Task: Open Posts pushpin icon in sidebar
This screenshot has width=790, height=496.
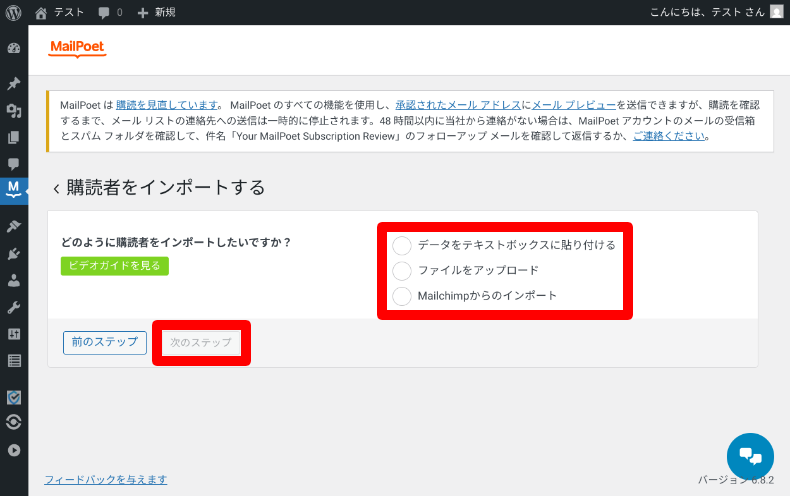Action: (14, 83)
